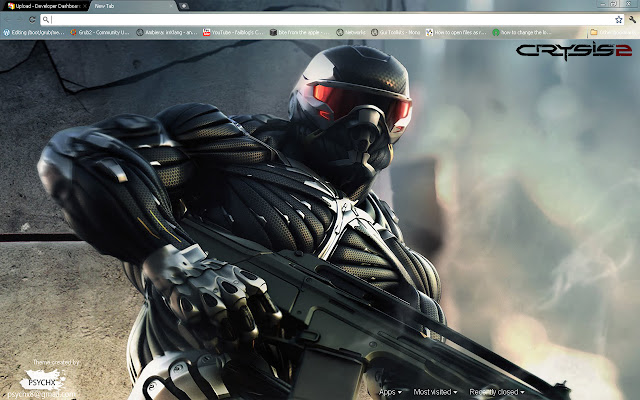Go forward with the forward arrow
The height and width of the screenshot is (400, 640).
[x=20, y=19]
